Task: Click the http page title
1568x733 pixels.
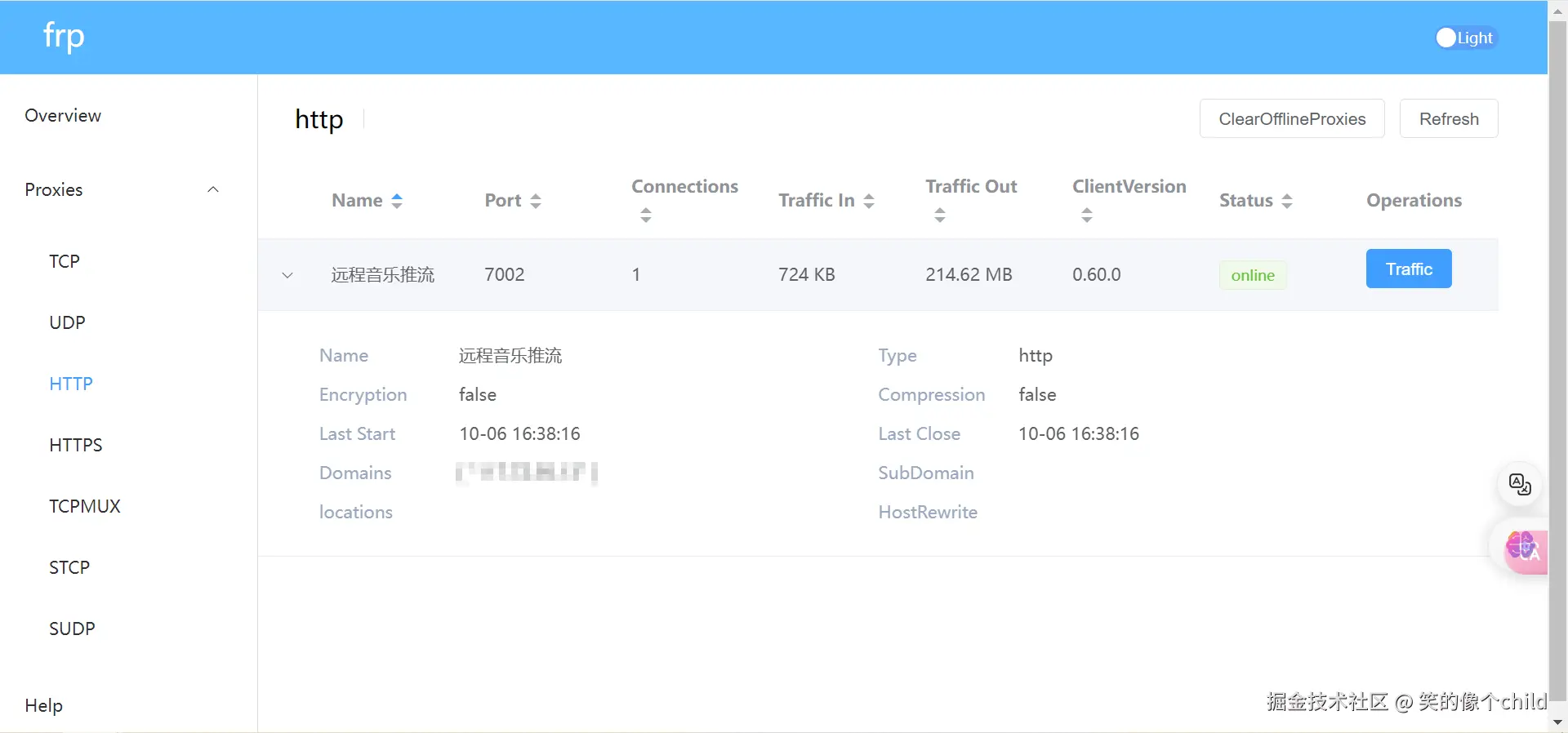Action: coord(319,119)
